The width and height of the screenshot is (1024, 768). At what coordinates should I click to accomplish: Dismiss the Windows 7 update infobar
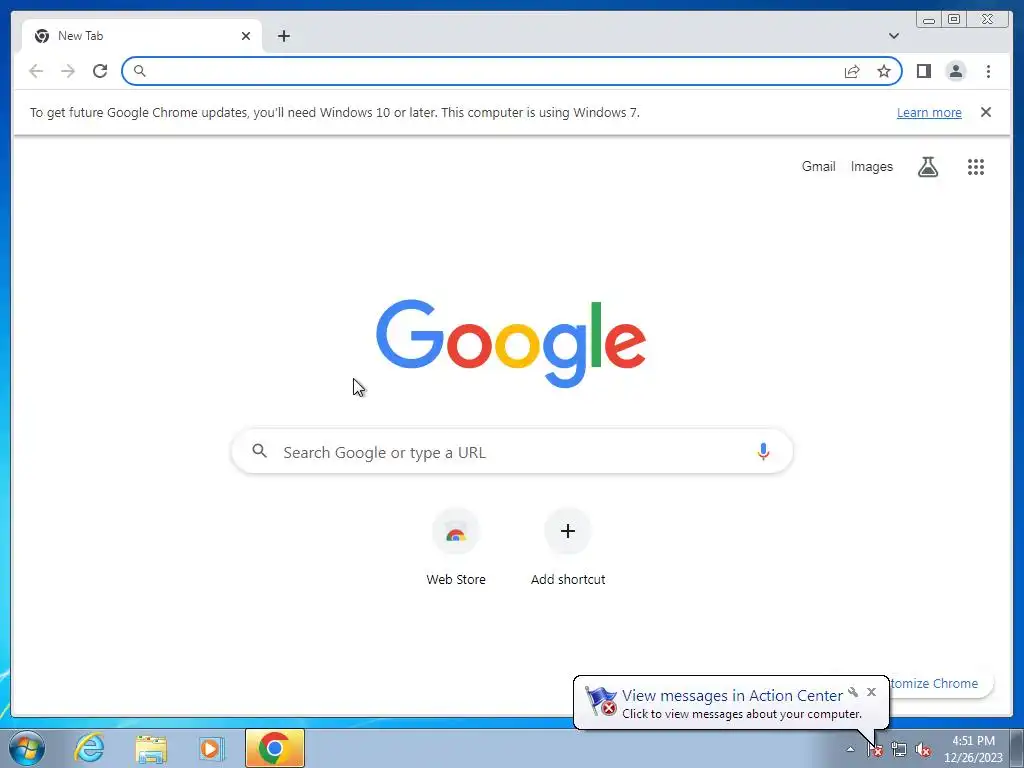986,112
